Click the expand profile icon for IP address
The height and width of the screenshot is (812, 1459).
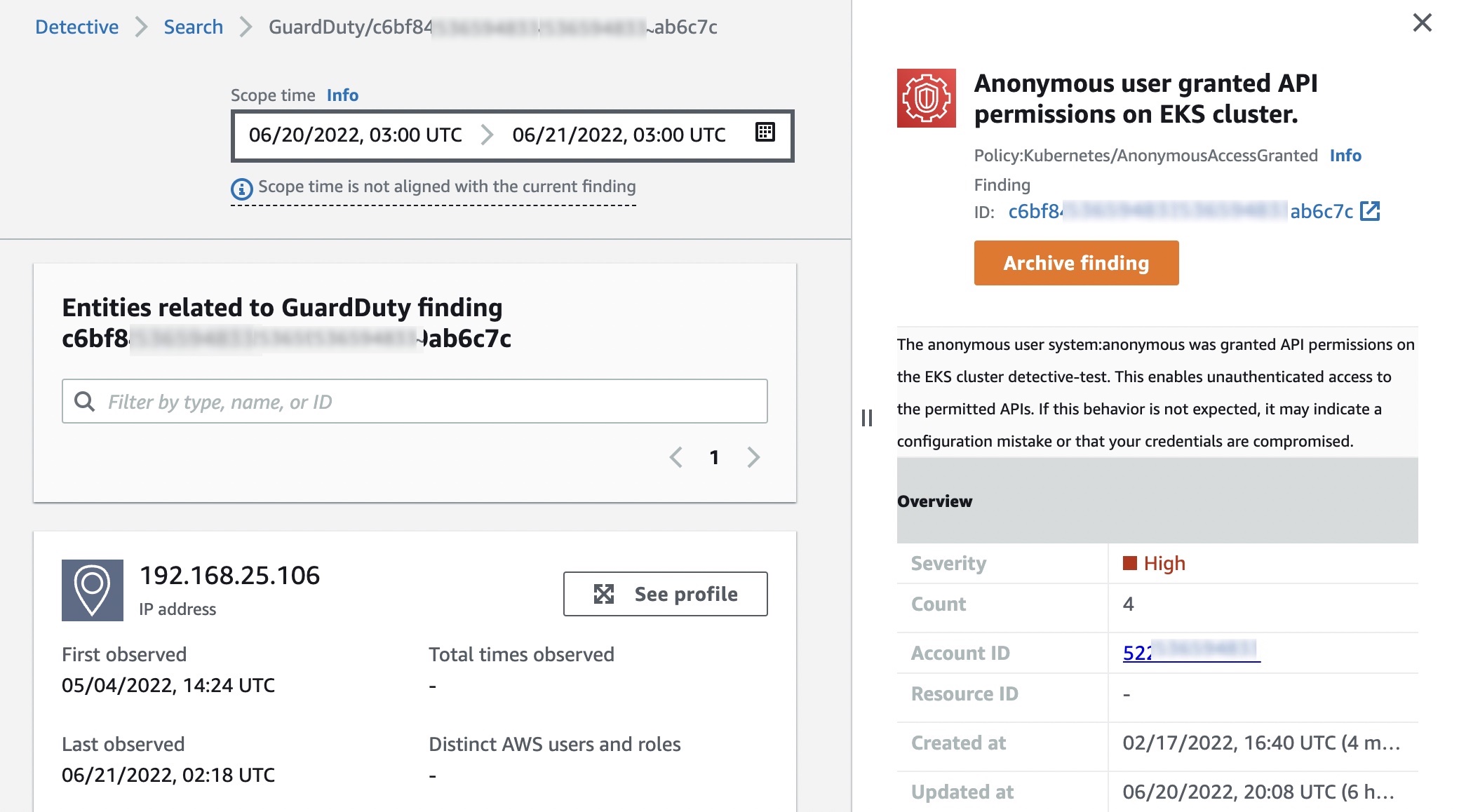603,593
